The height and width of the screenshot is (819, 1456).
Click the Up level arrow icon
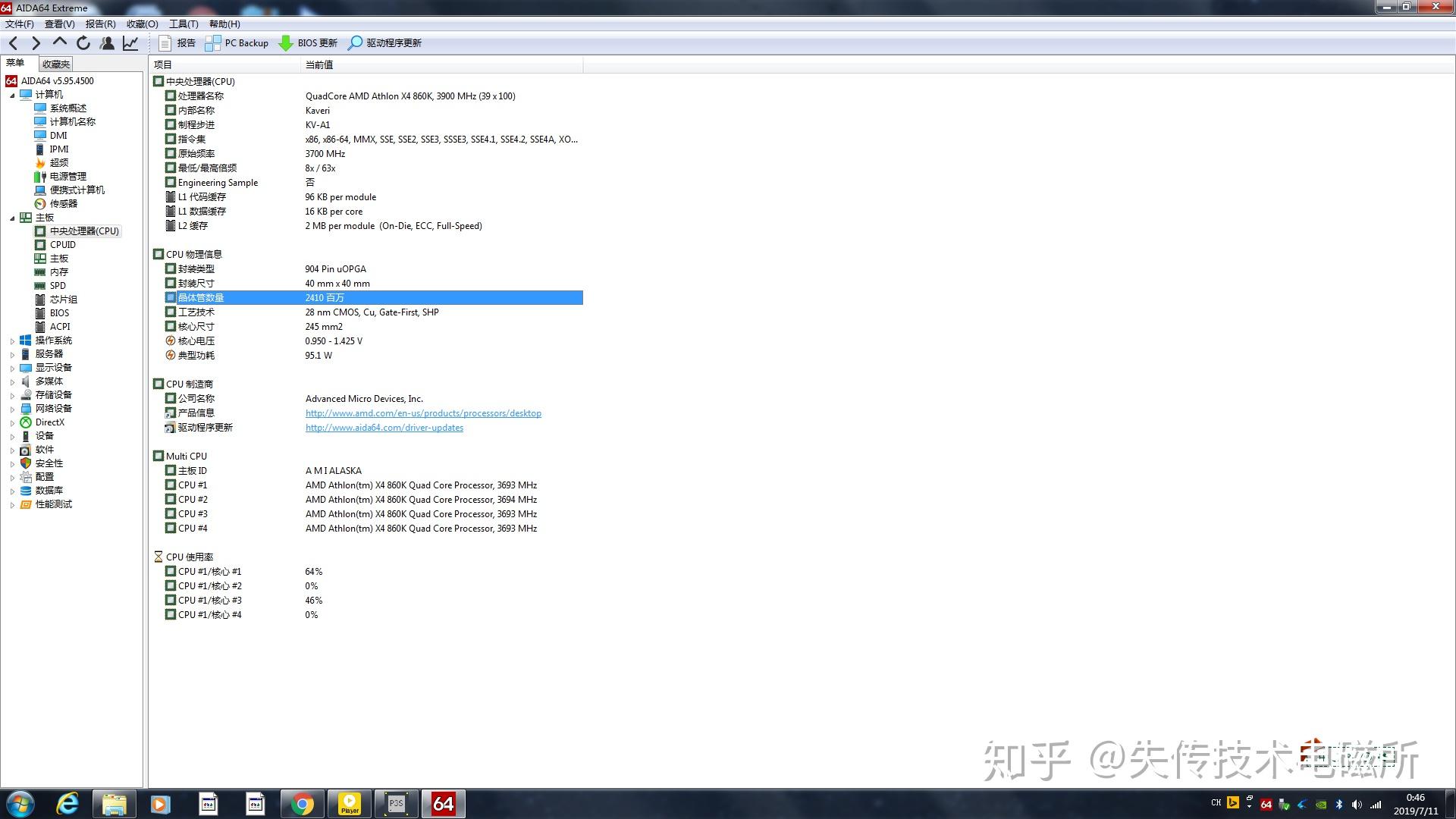(59, 42)
